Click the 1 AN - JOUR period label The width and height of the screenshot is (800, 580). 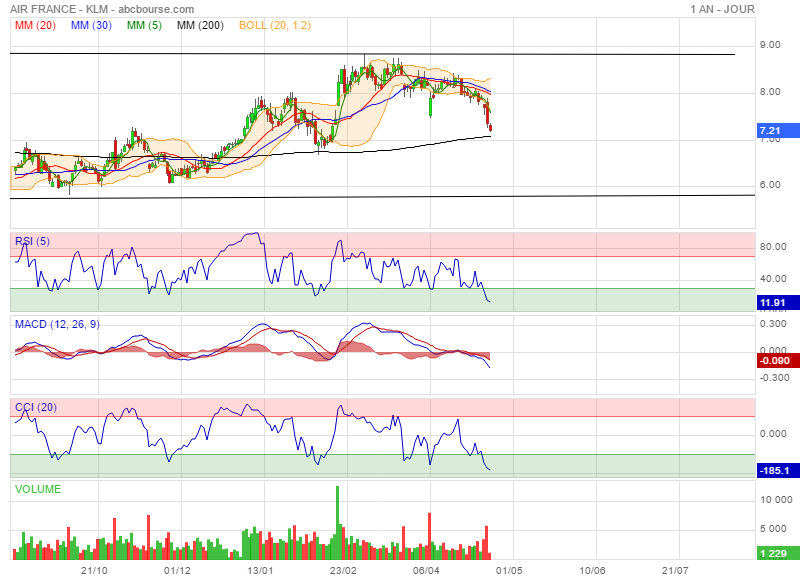723,9
